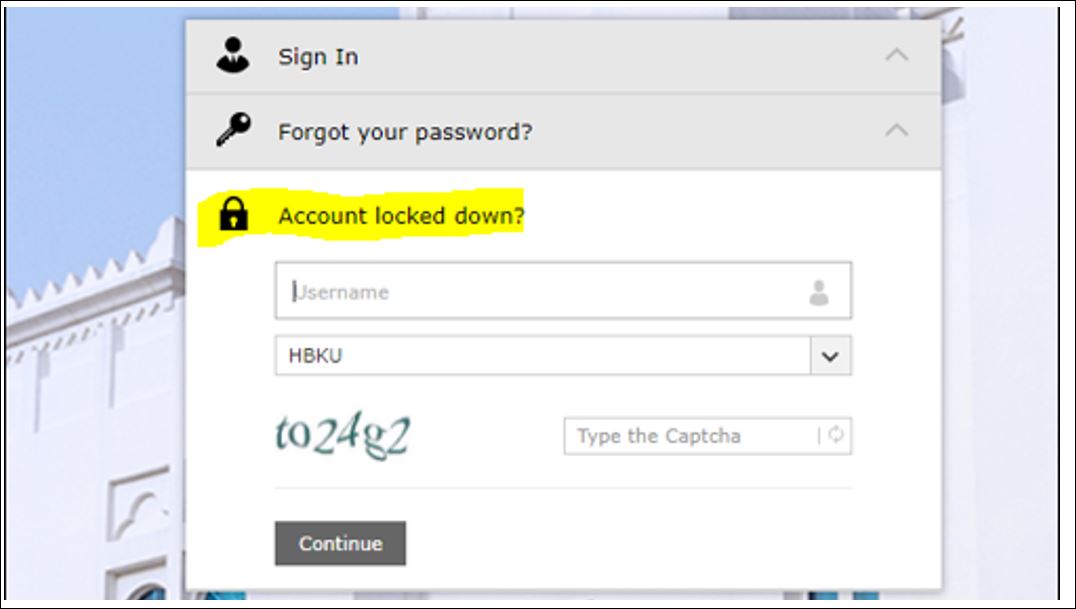Click the key icon beside Forgot your password
Screen dimensions: 1076x609
tap(233, 129)
